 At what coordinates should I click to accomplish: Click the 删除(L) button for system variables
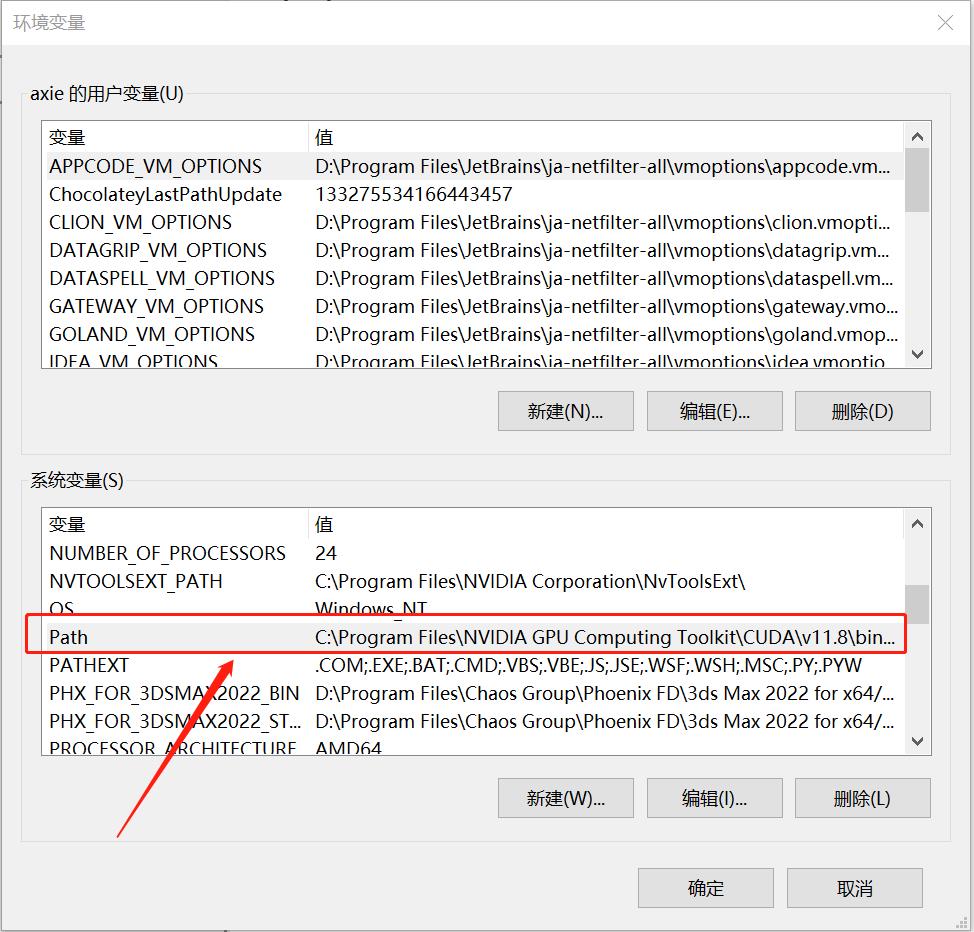863,798
